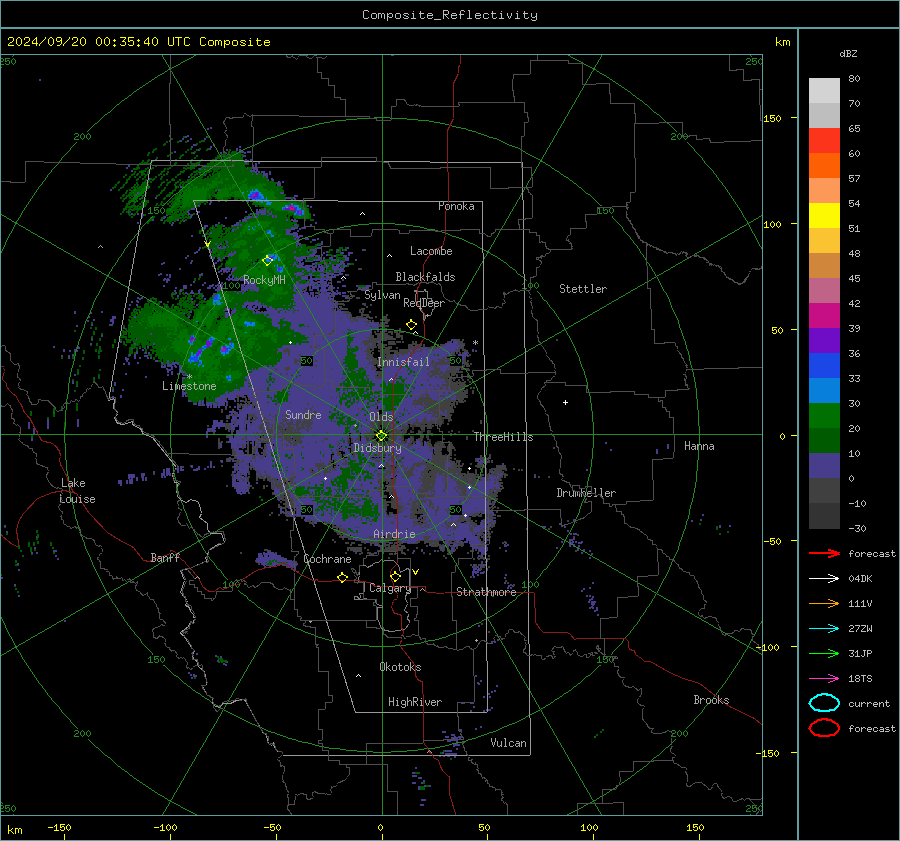Select the dark green 10-20 dBZ swatch
900x841 pixels.
(824, 440)
